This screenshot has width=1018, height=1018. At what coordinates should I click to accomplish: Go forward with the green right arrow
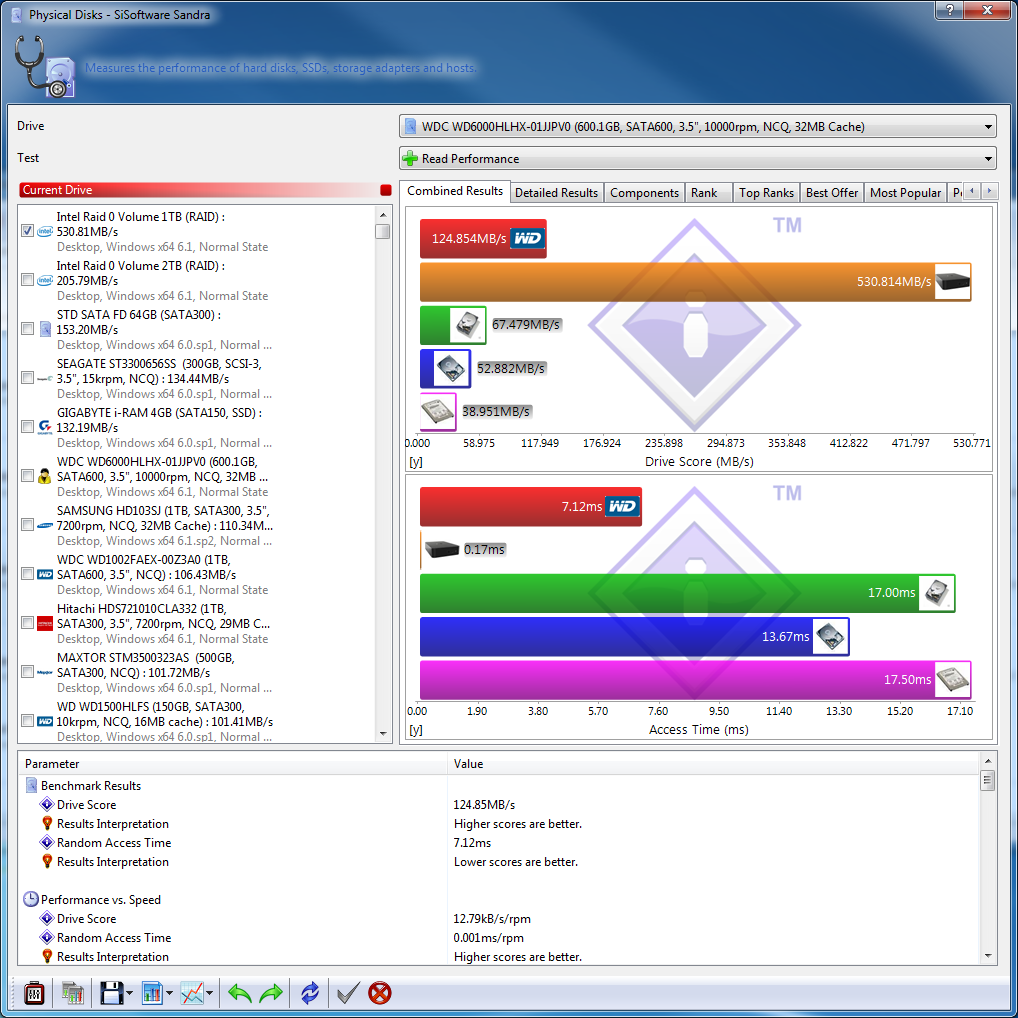[x=271, y=993]
